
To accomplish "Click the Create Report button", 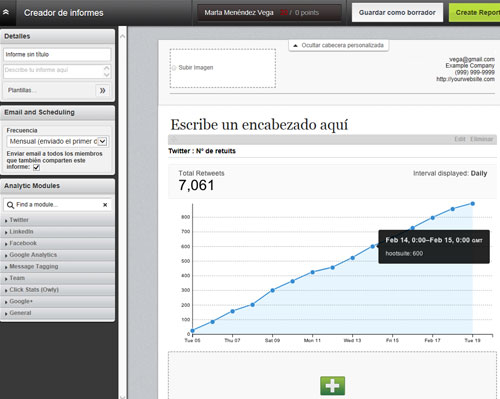I will [475, 13].
